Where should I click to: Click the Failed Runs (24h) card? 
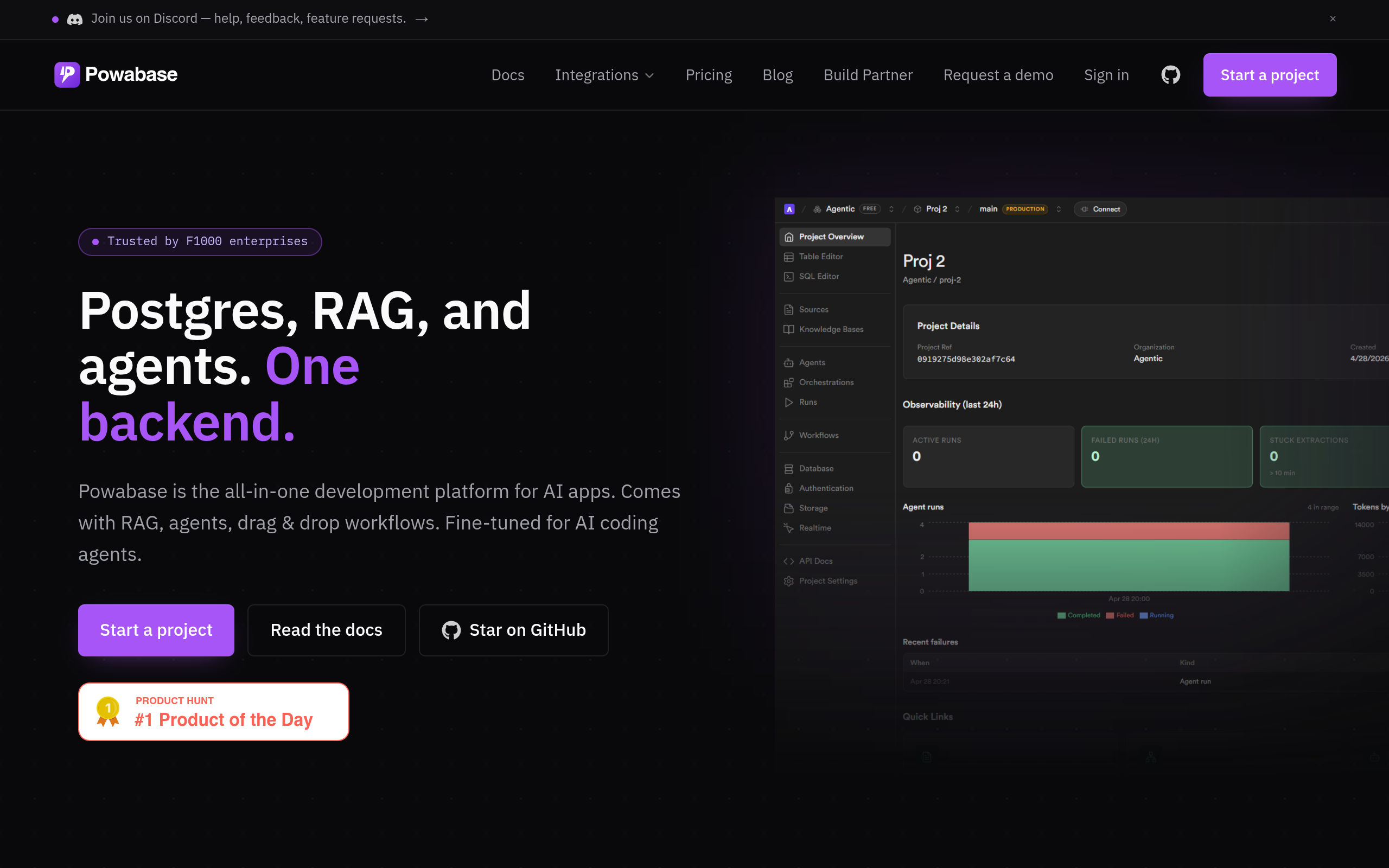(x=1167, y=456)
